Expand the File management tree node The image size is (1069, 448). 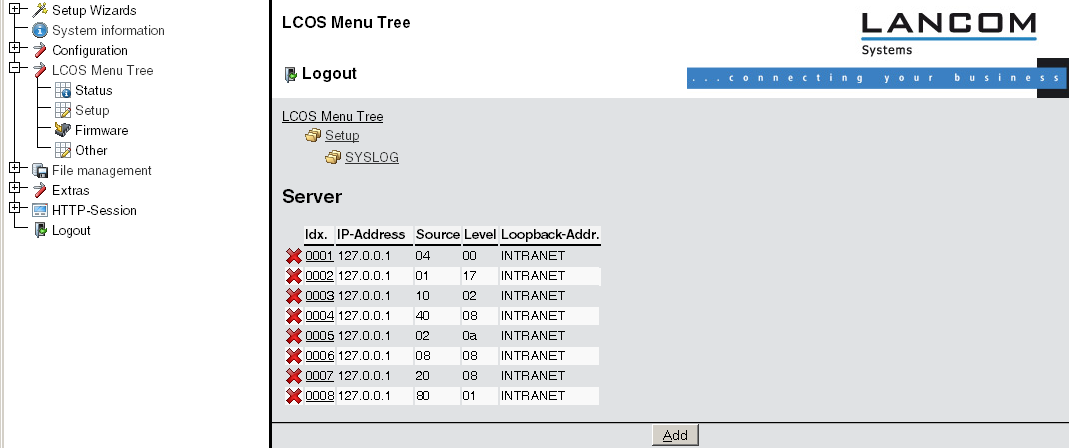[14, 170]
